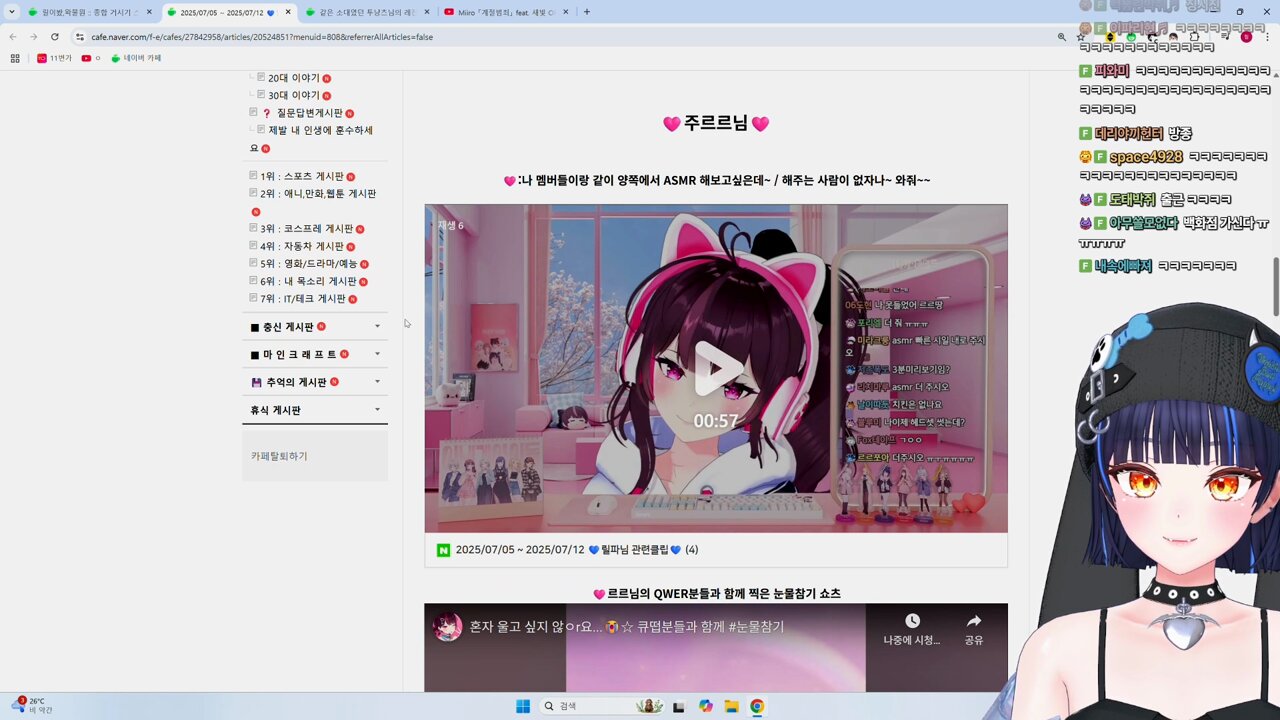Open 1위 : 스포츠 게시판
The width and height of the screenshot is (1280, 720).
[301, 176]
